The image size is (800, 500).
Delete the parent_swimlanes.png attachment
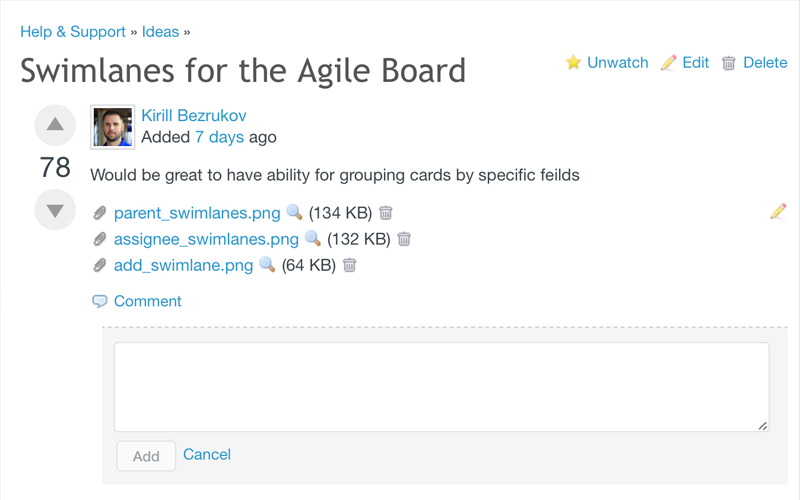pyautogui.click(x=386, y=213)
